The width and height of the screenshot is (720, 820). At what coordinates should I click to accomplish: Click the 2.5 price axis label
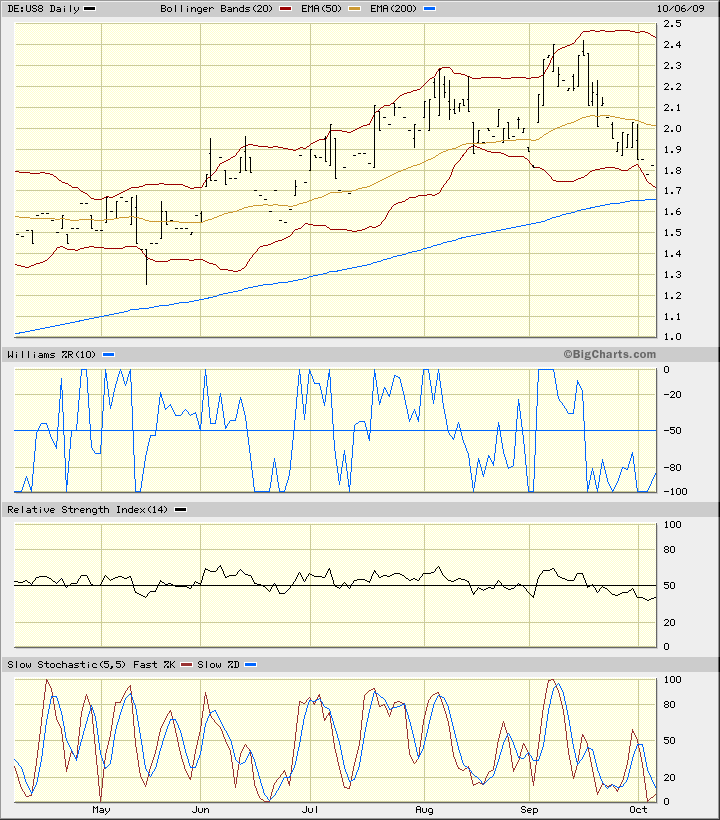pos(672,24)
